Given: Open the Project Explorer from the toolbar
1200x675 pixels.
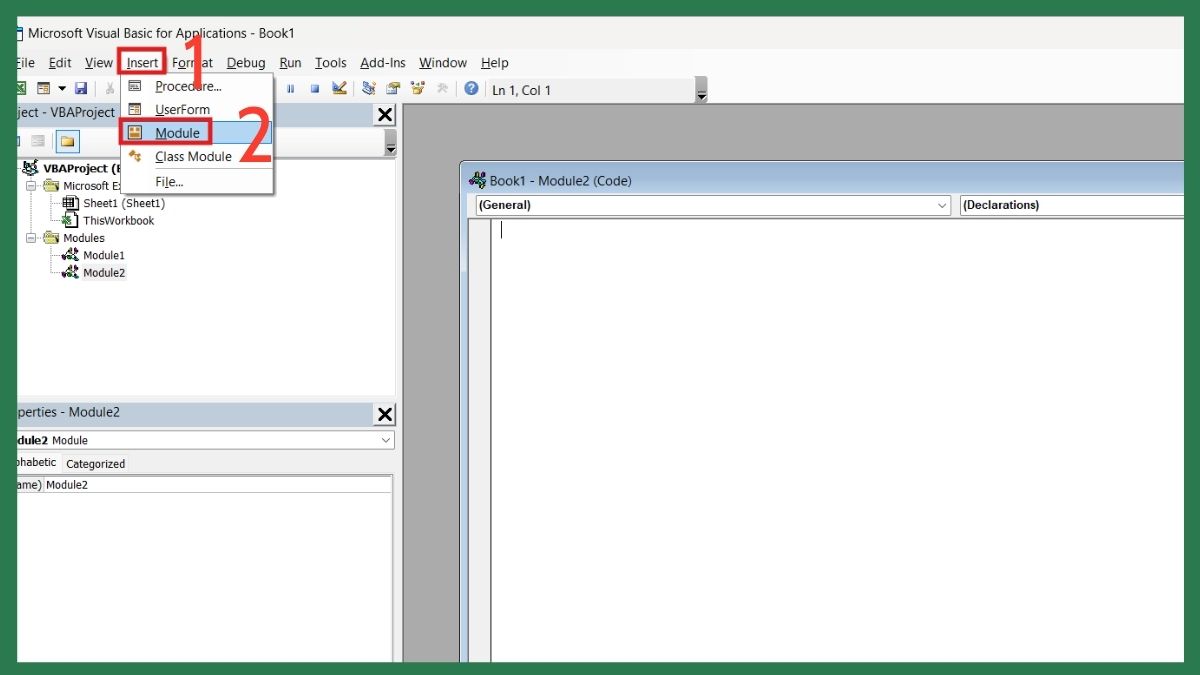Looking at the screenshot, I should [x=368, y=88].
